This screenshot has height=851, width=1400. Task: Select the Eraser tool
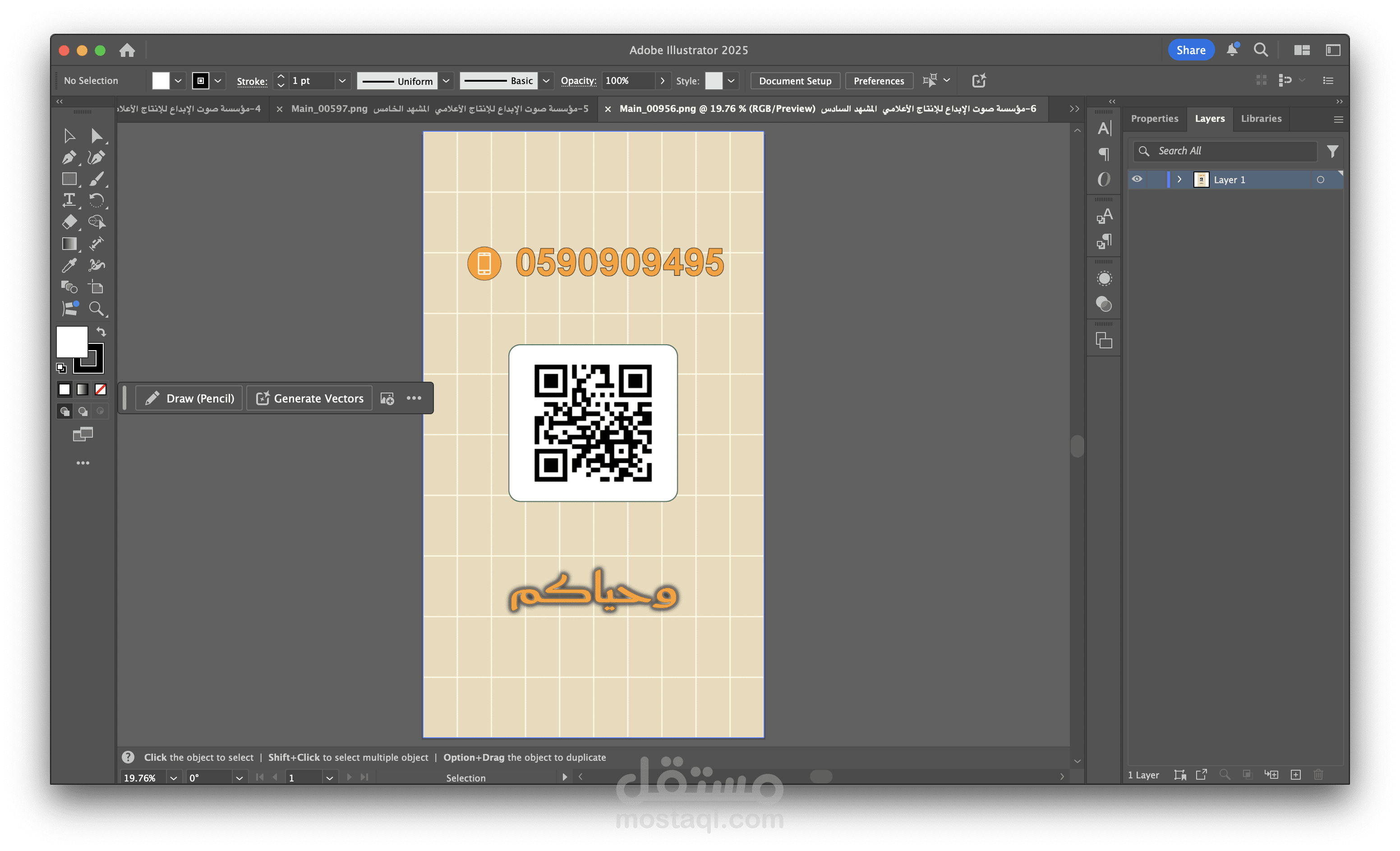(x=69, y=222)
